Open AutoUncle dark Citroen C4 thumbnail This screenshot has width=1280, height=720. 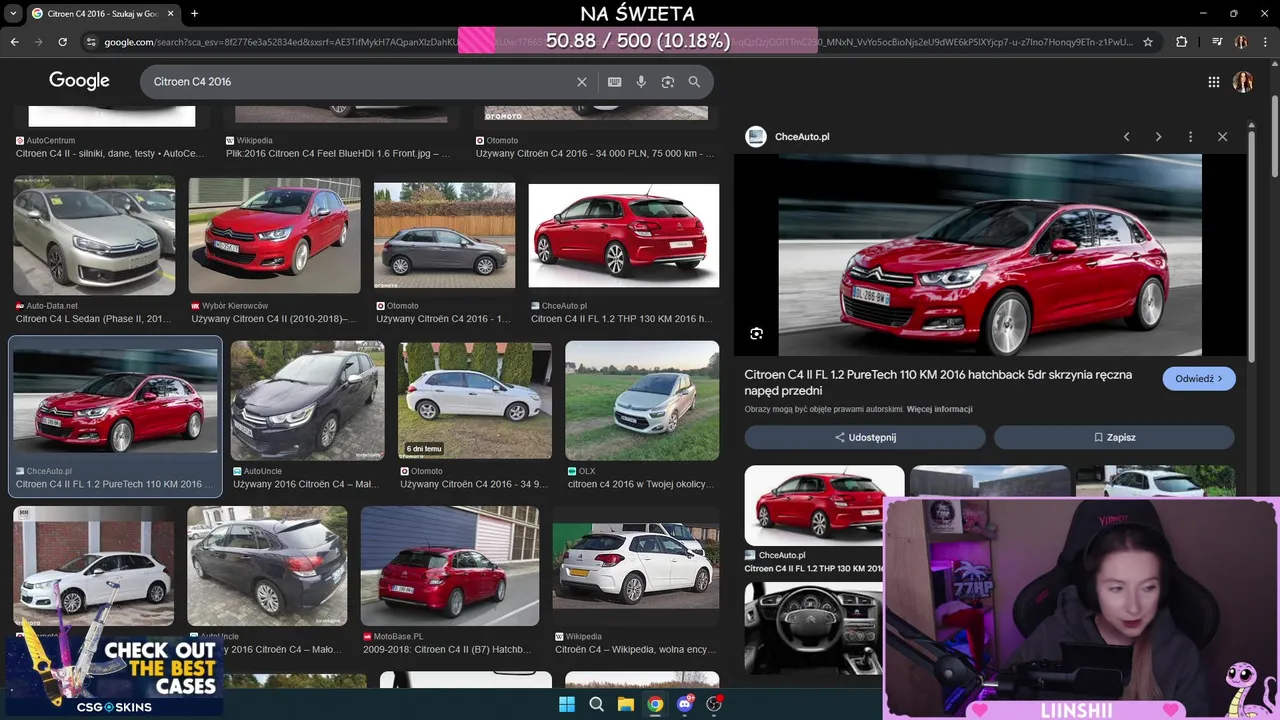(x=308, y=400)
